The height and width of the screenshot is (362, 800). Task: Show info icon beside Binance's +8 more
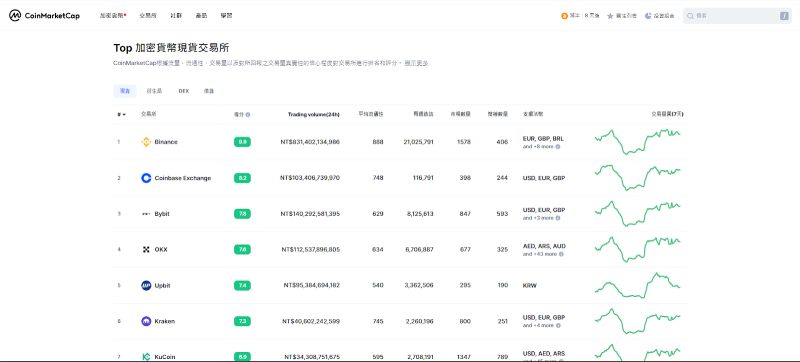[x=558, y=146]
